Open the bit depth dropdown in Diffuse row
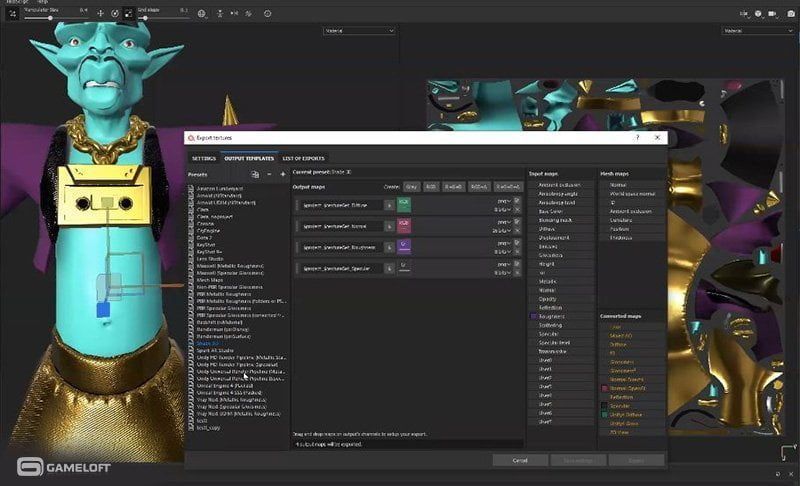This screenshot has width=800, height=486. pyautogui.click(x=503, y=210)
